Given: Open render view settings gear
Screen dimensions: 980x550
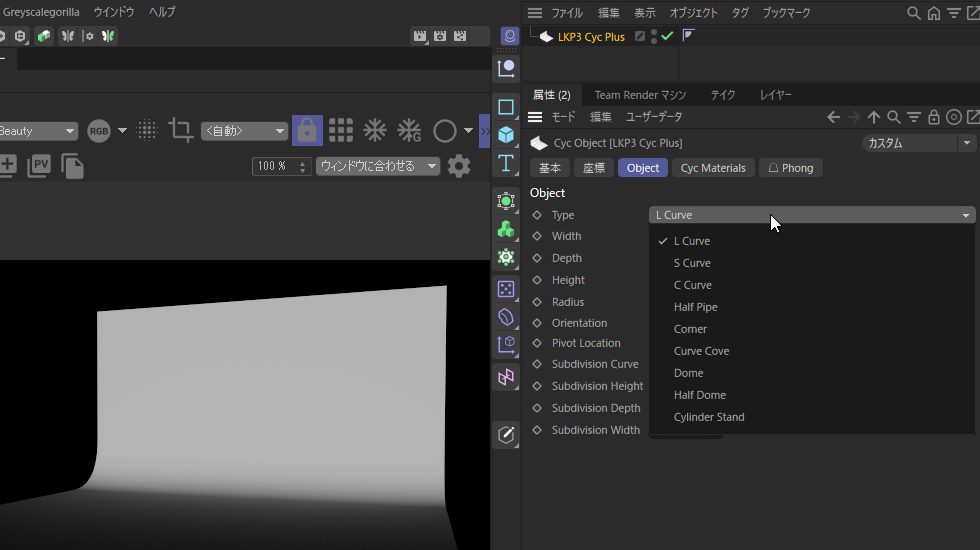Looking at the screenshot, I should (458, 166).
